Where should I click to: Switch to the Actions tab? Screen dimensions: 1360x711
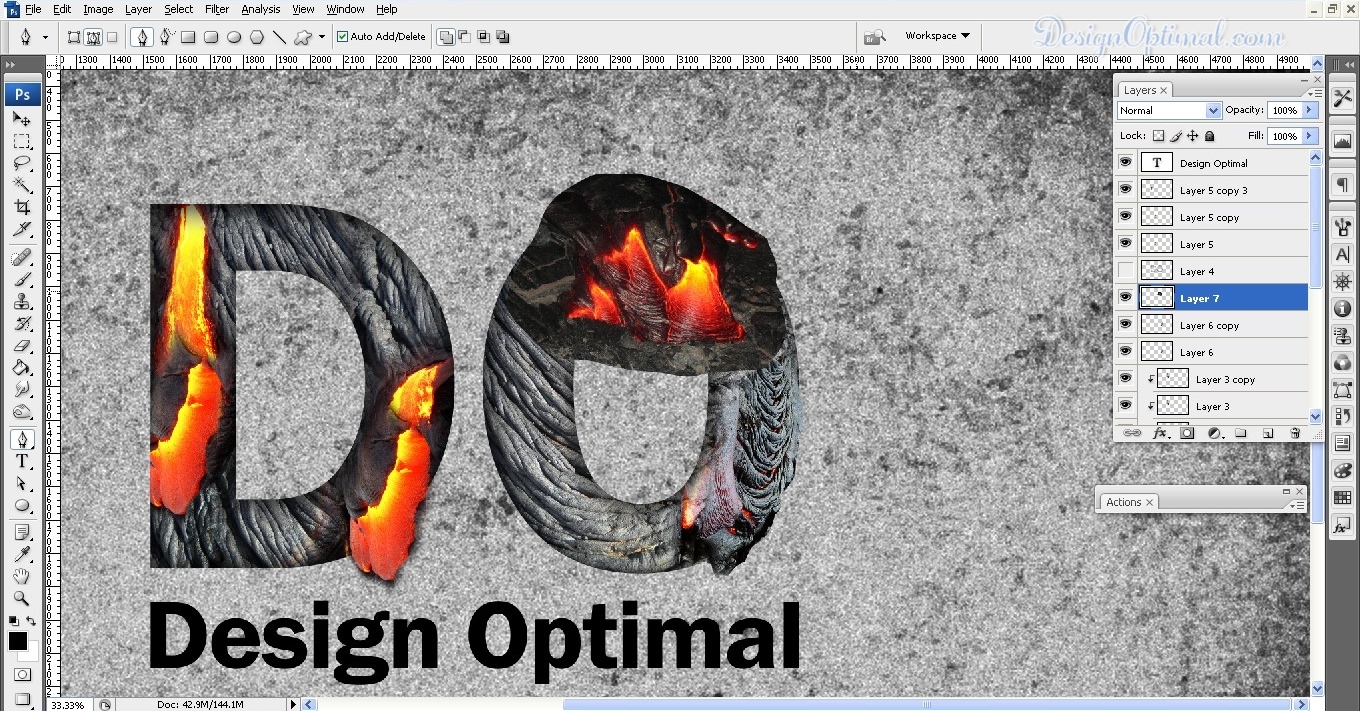[1129, 502]
